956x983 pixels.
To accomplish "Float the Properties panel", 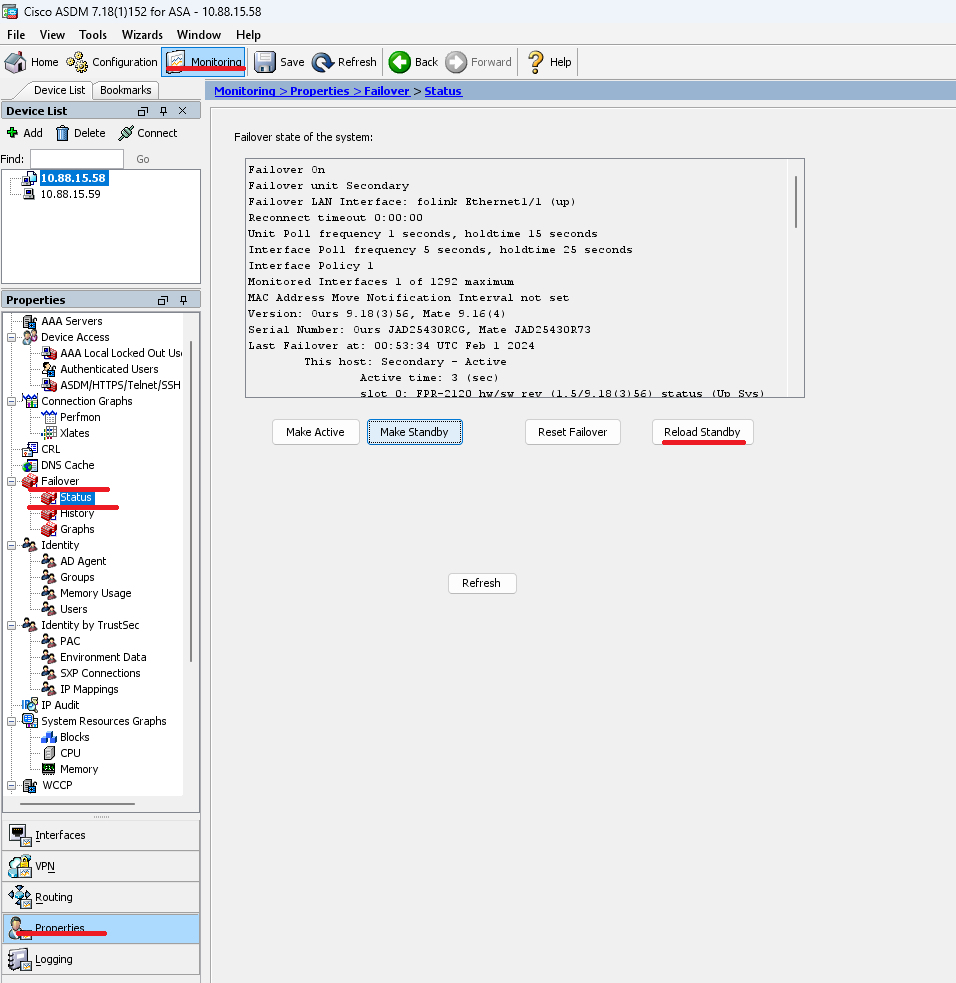I will tap(163, 300).
